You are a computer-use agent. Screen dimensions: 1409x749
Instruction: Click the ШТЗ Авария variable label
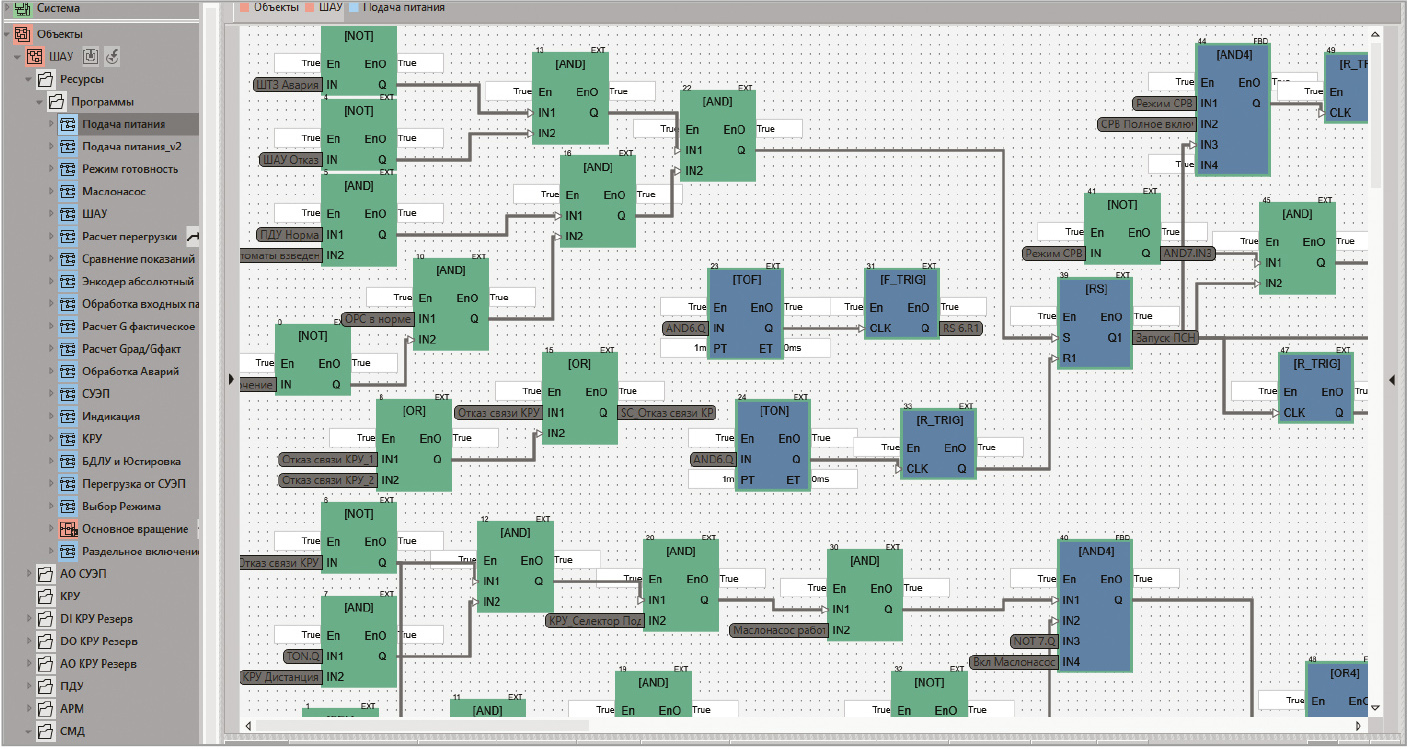[x=288, y=85]
